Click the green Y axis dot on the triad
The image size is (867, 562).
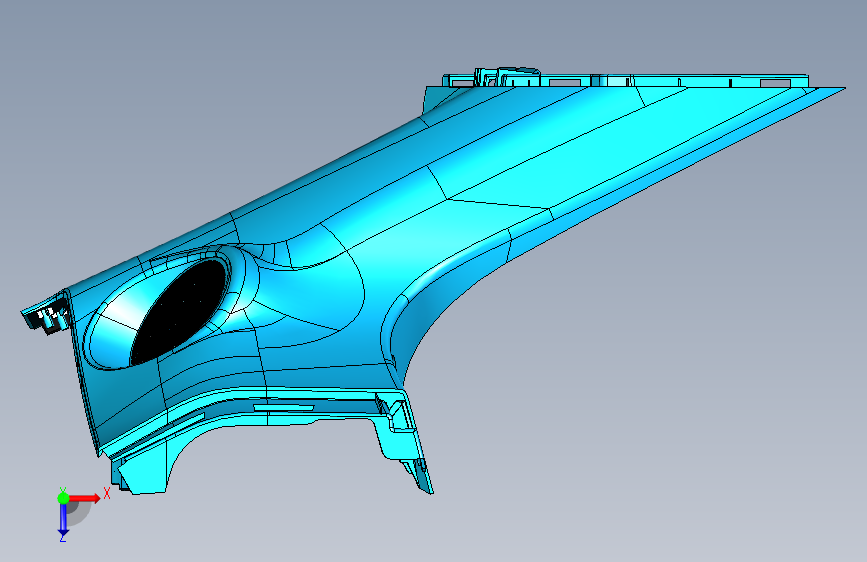pyautogui.click(x=63, y=498)
